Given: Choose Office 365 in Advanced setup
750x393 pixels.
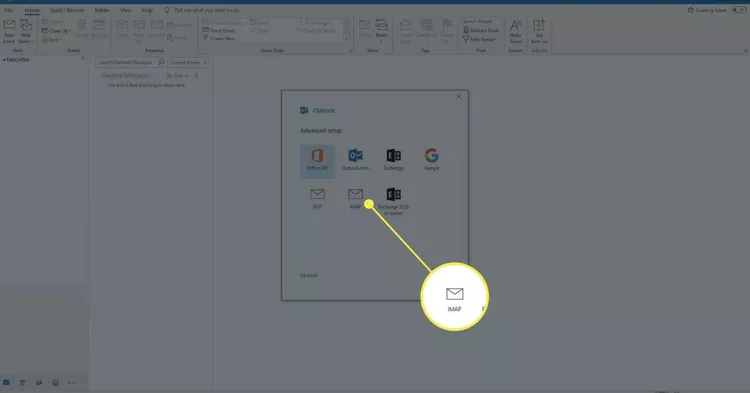Looking at the screenshot, I should [317, 161].
